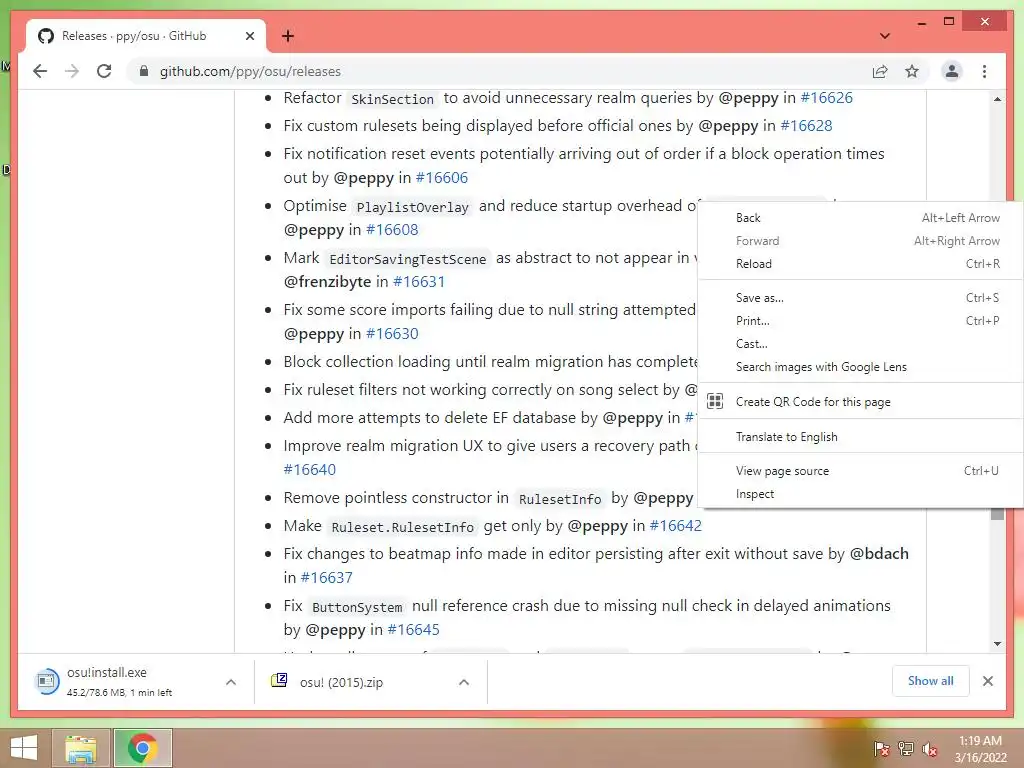Screen dimensions: 1024x768
Task: Select Translate to English
Action: 860,437
